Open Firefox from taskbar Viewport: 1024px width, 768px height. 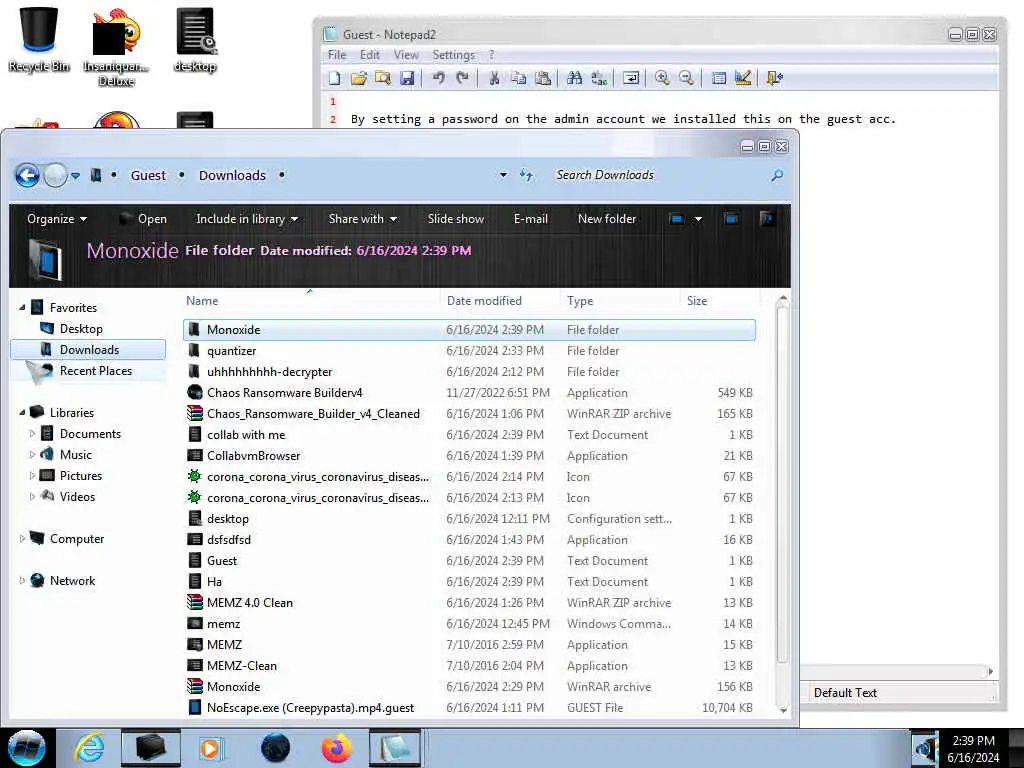(336, 748)
